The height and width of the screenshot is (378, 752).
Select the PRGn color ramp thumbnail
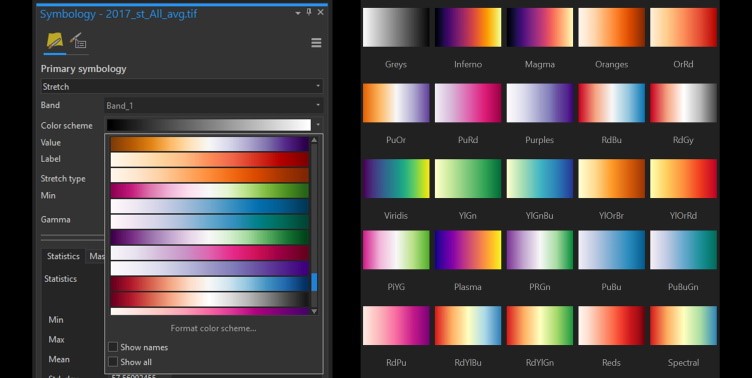tap(540, 250)
